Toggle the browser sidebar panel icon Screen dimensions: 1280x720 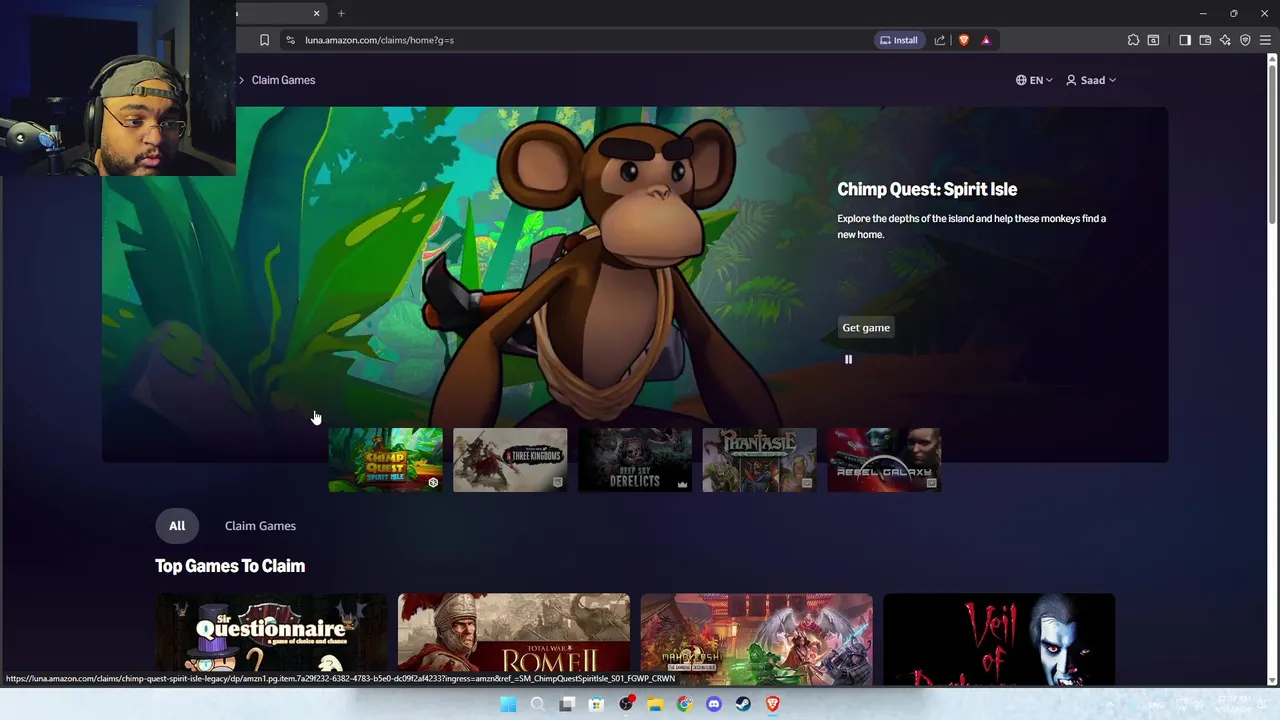click(x=1185, y=40)
